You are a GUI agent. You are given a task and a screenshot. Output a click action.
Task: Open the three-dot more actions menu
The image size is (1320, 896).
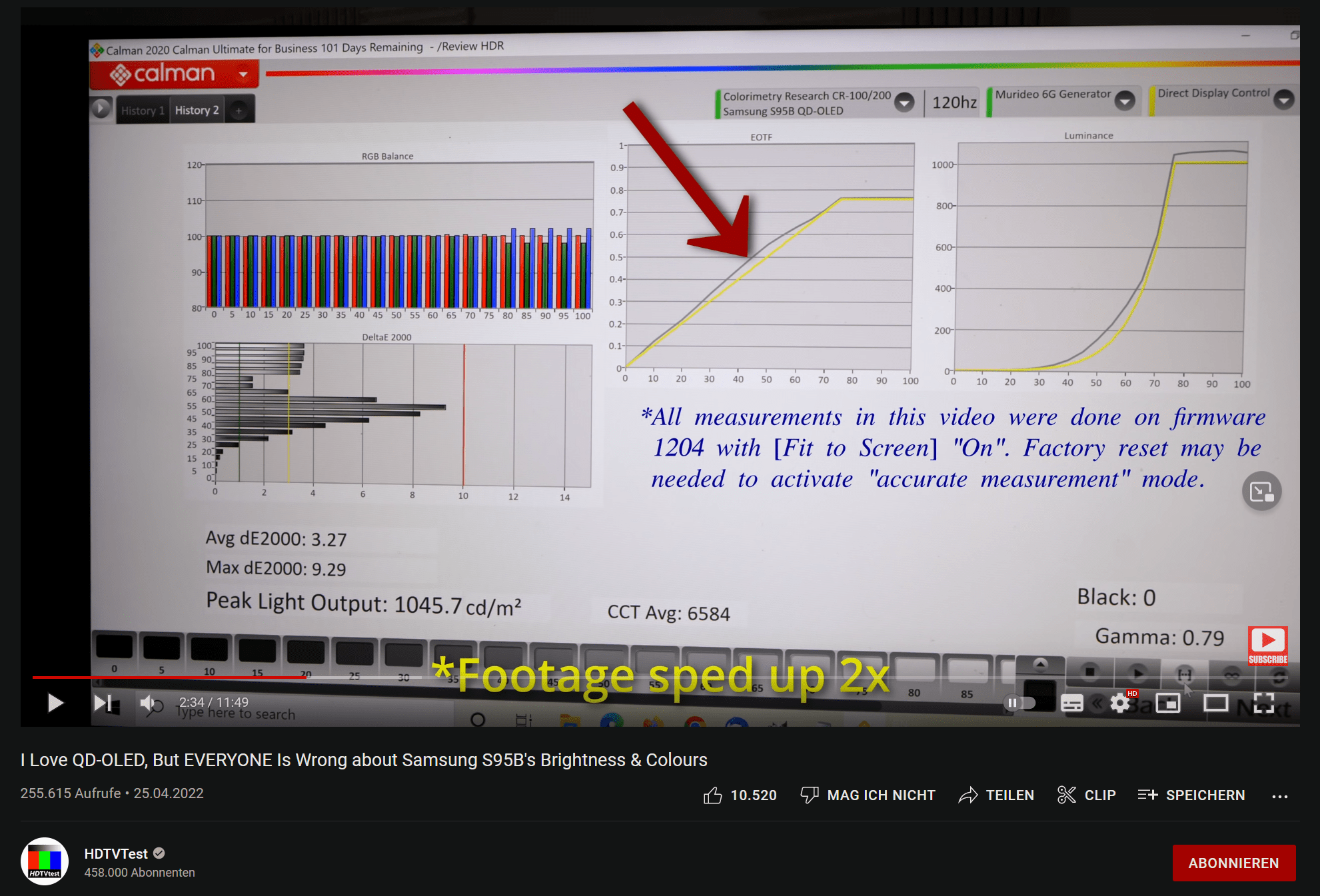[x=1279, y=795]
